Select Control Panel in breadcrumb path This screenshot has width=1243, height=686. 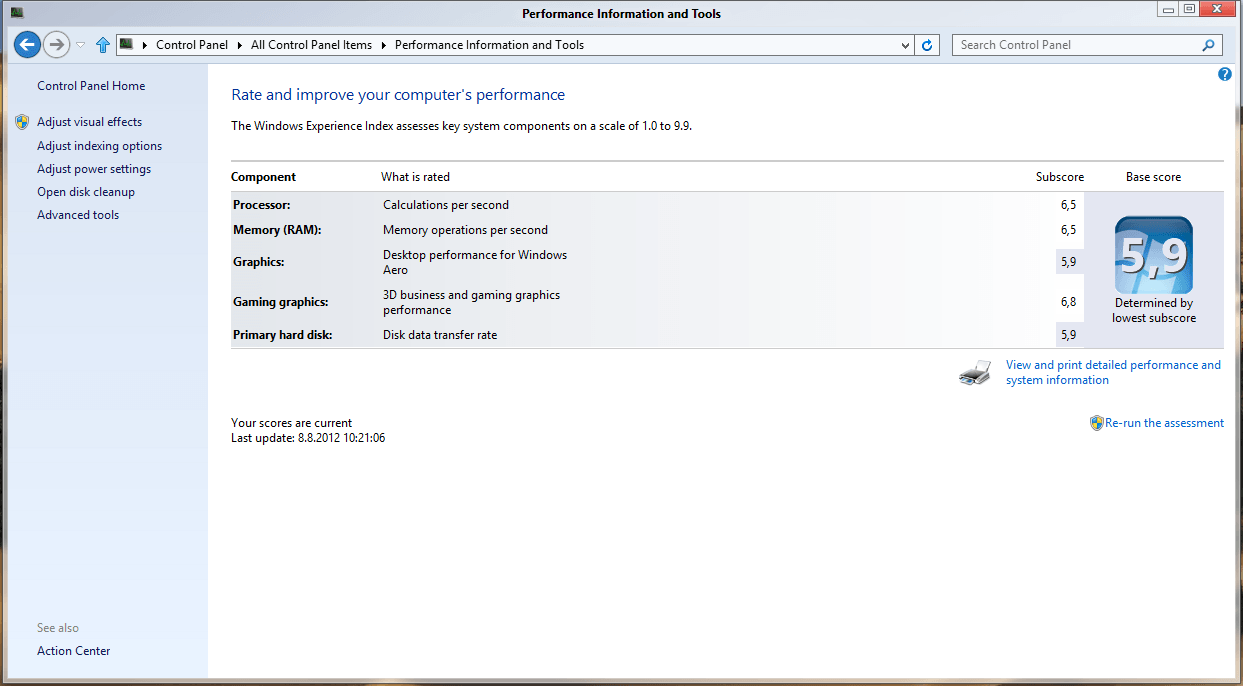(192, 45)
